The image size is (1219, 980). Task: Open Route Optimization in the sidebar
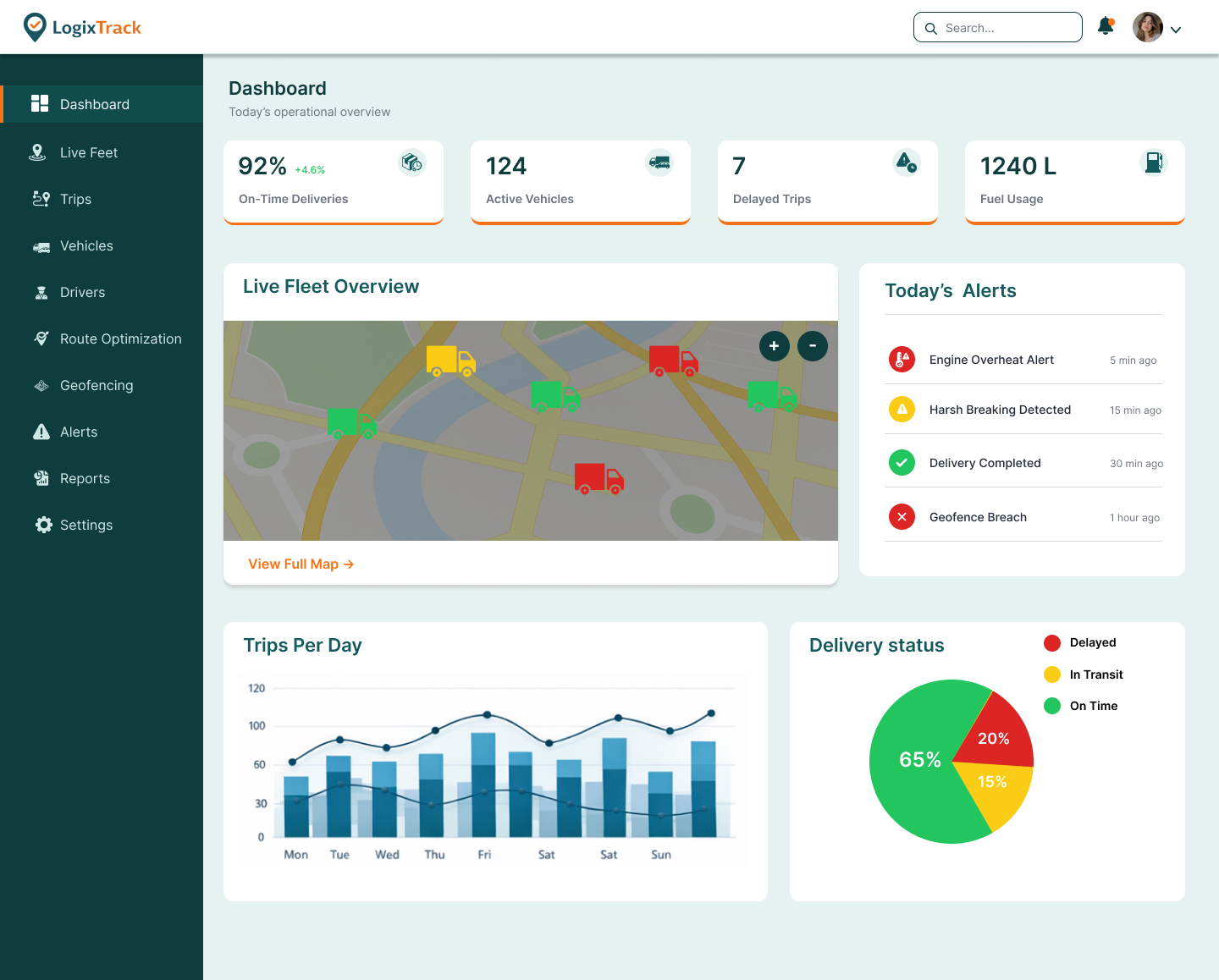tap(120, 339)
